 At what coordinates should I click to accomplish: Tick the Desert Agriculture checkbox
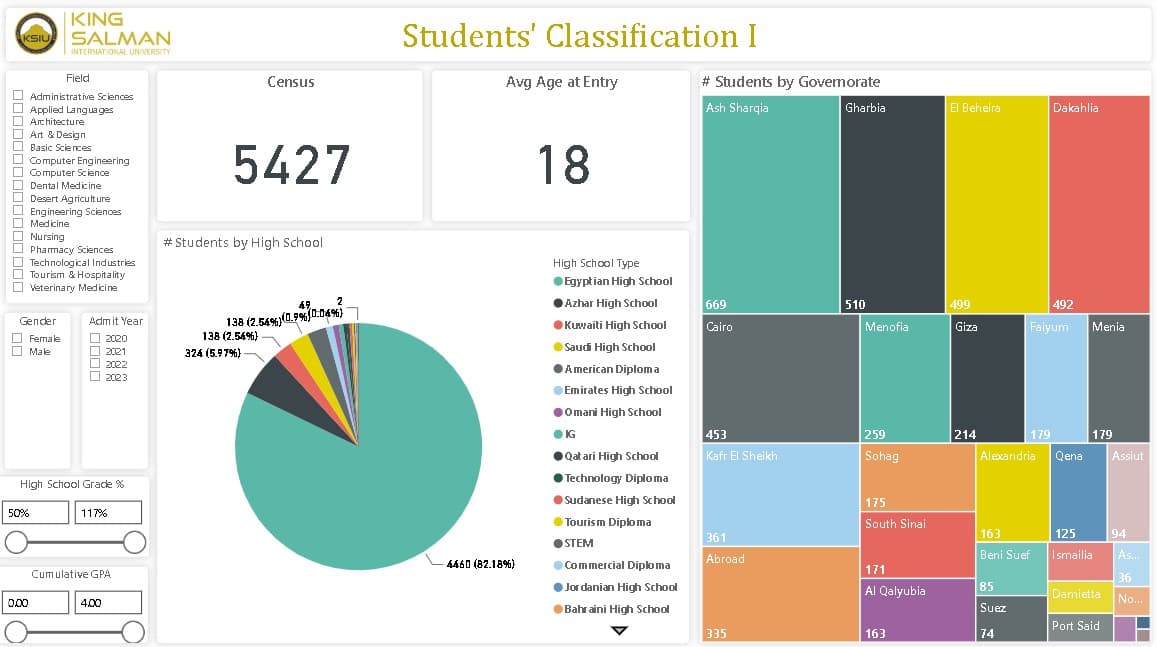18,198
